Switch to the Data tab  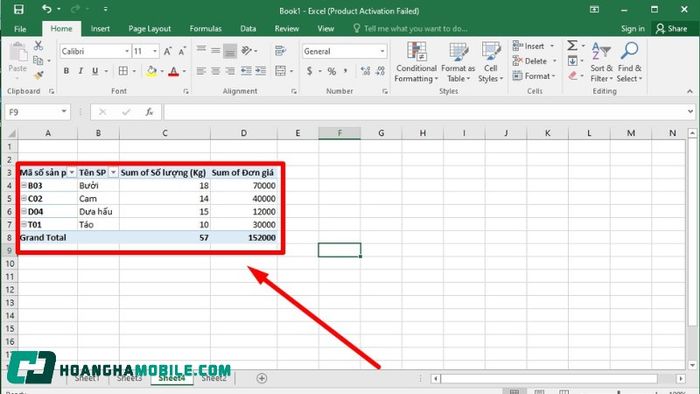click(248, 29)
